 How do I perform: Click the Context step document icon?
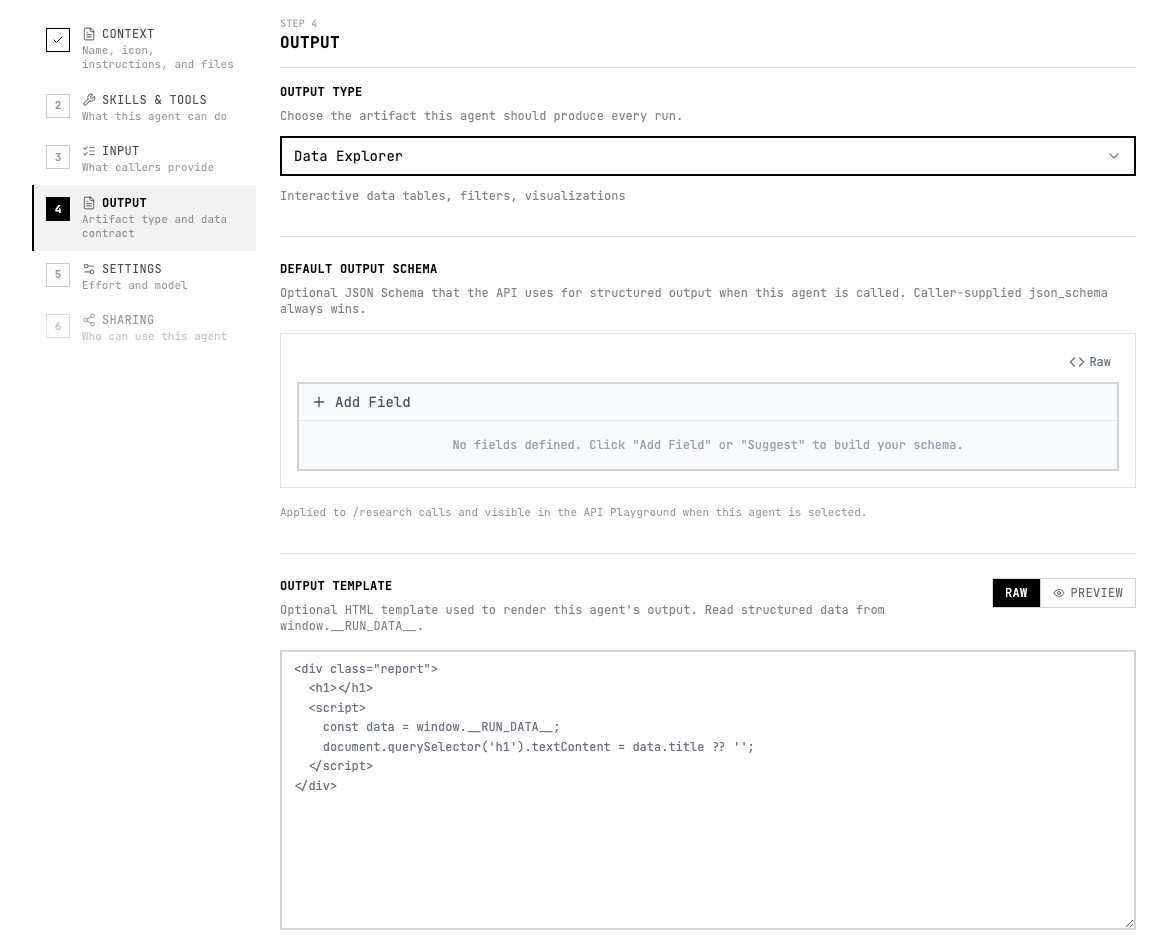pyautogui.click(x=89, y=34)
